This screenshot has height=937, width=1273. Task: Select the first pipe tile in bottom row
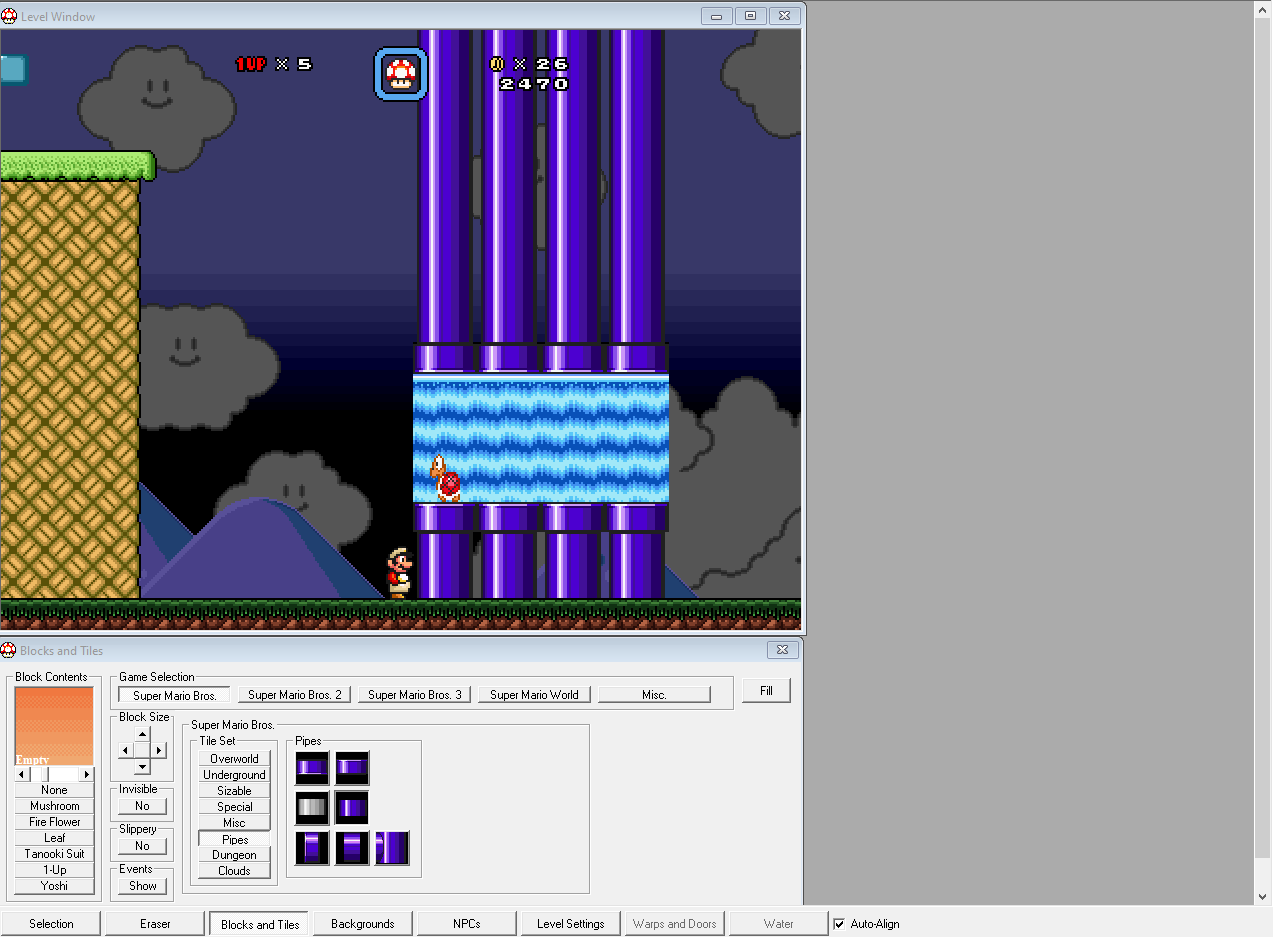coord(312,848)
